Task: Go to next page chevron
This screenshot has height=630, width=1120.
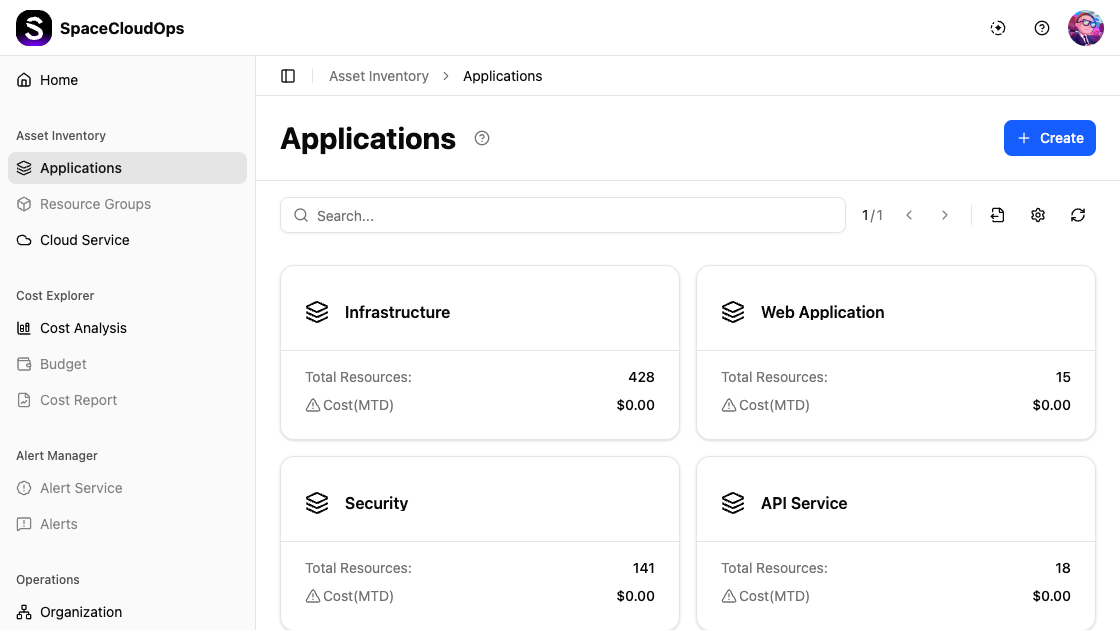Action: click(945, 215)
